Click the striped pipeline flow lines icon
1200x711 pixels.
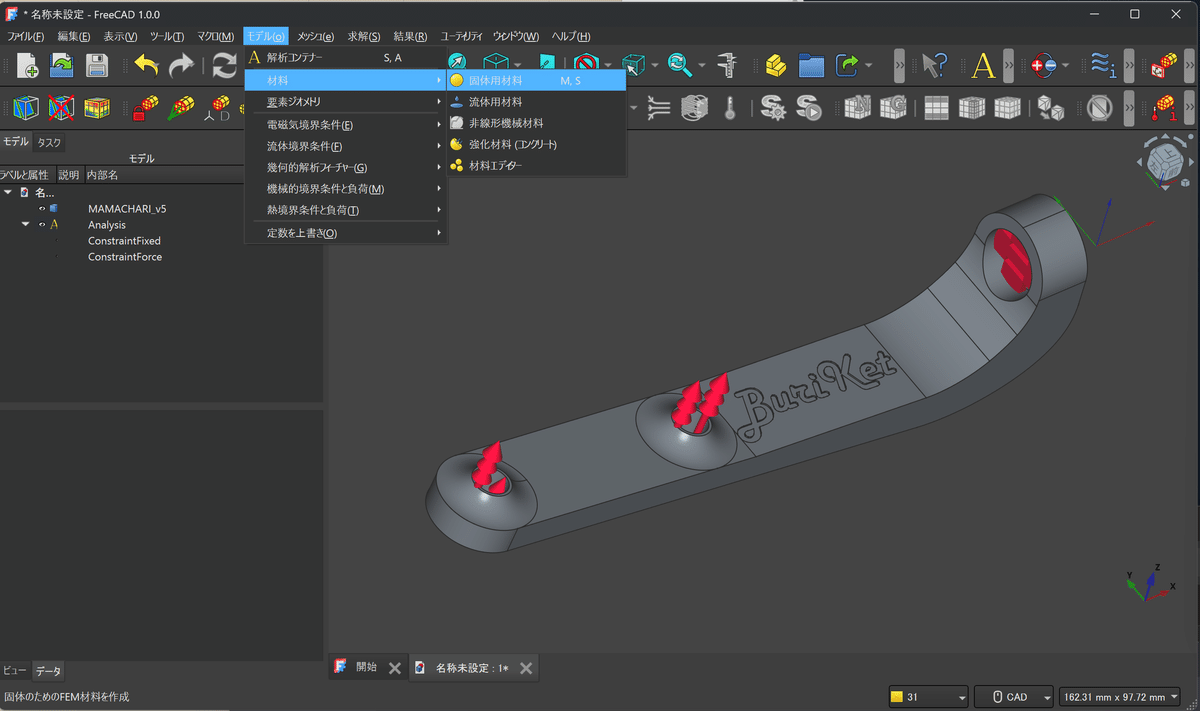[x=659, y=107]
